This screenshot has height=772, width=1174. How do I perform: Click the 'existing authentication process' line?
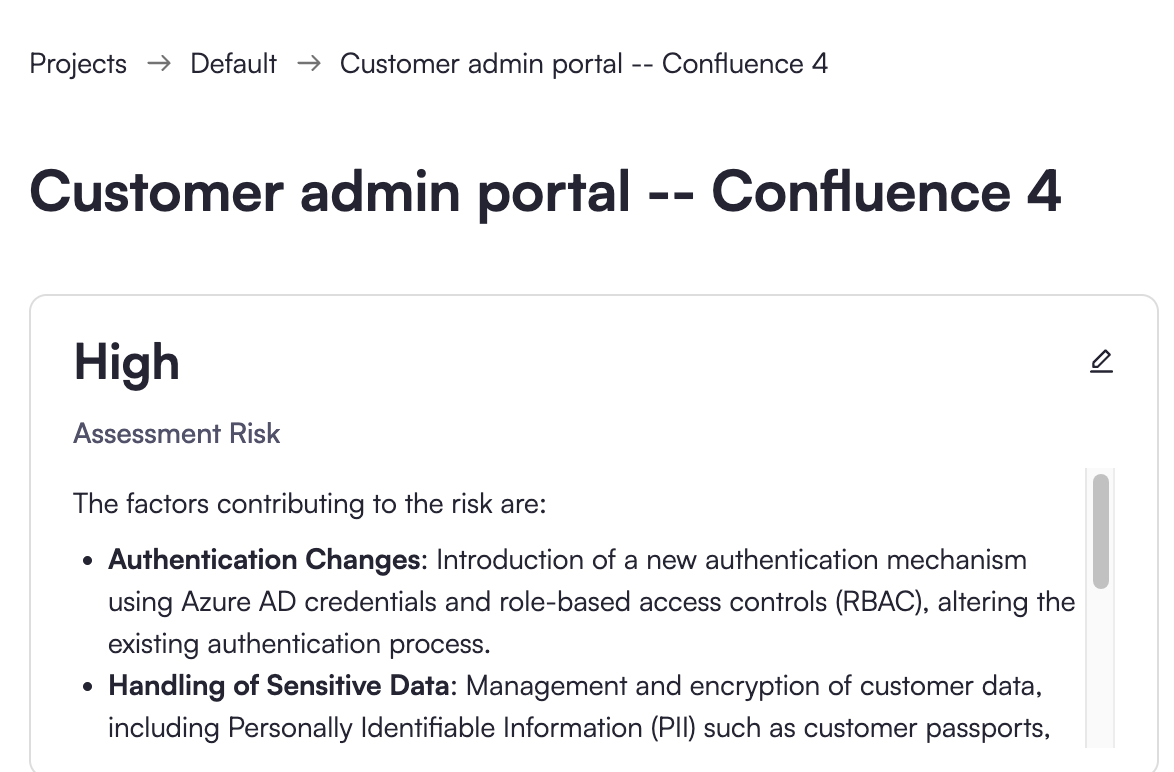(299, 643)
